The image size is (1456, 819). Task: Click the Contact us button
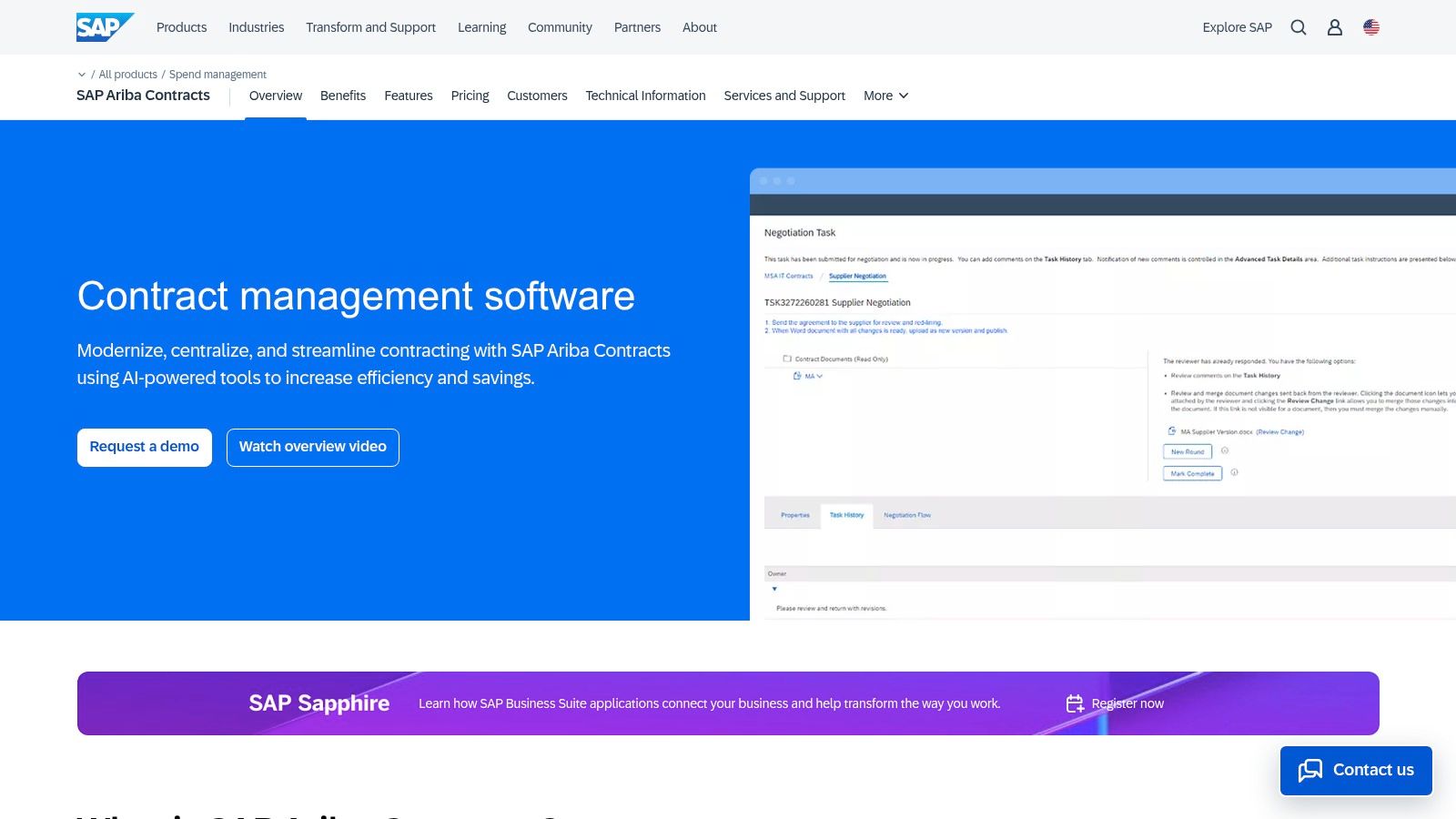1356,771
